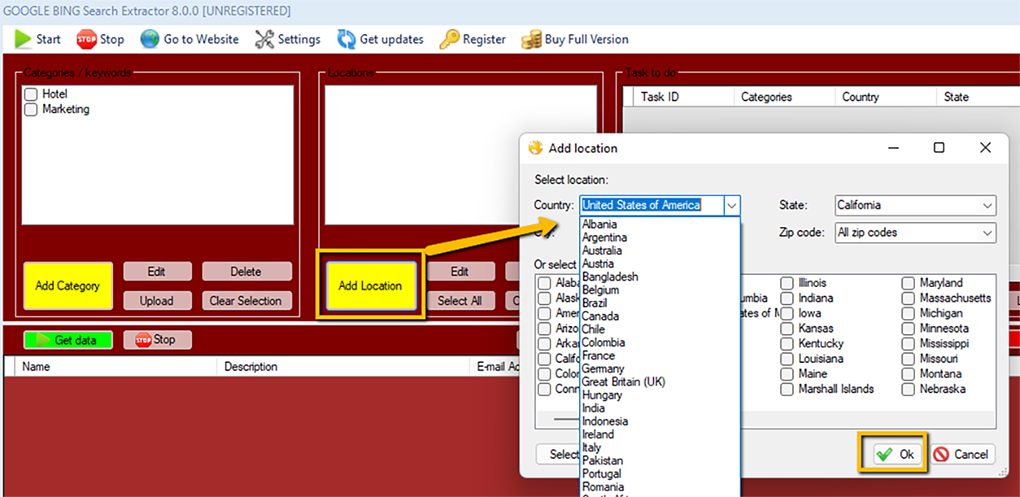This screenshot has height=497, width=1020.
Task: Open Go to Website globe icon
Action: (150, 39)
